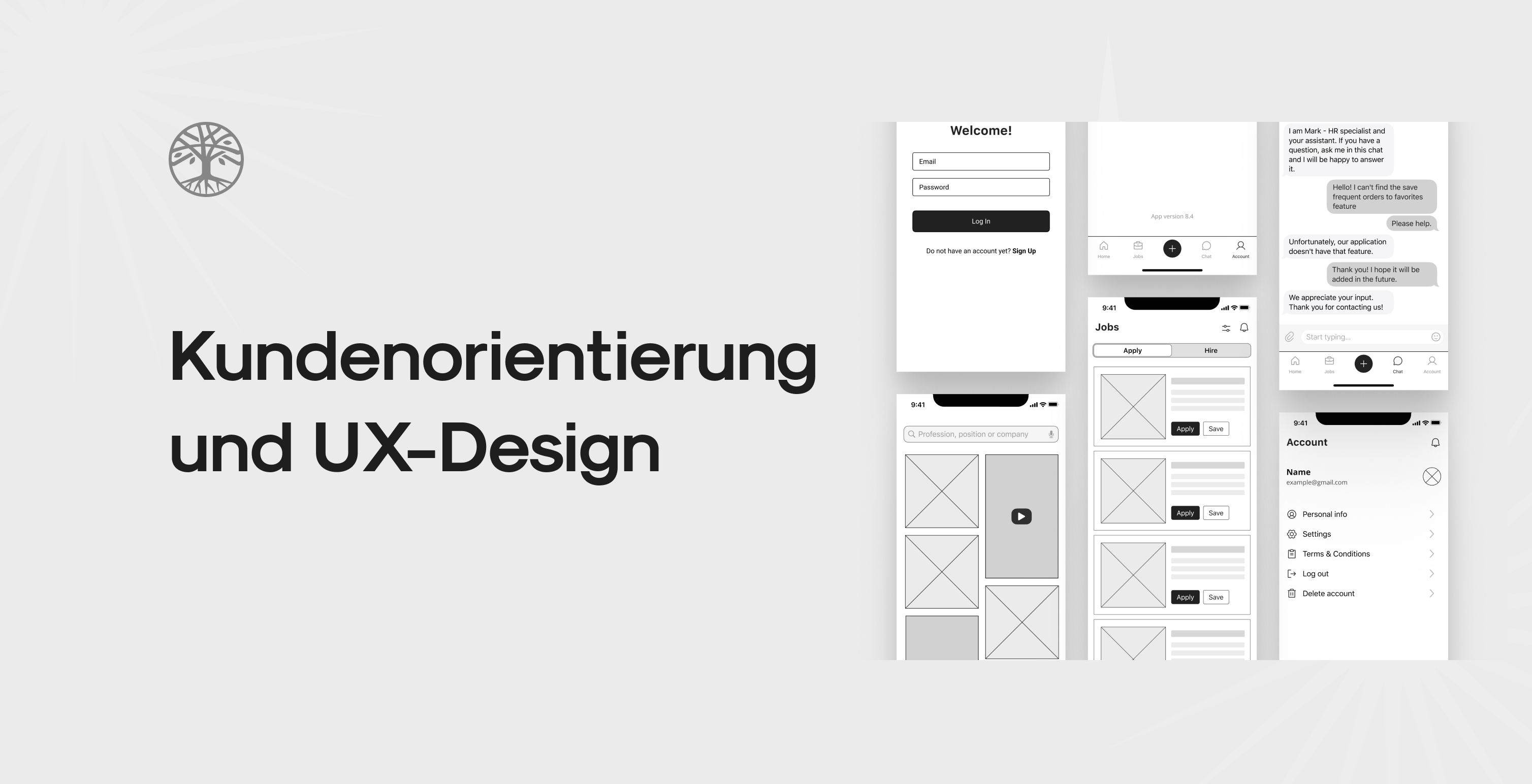
Task: Click the Email input field on Welcome screen
Action: 981,161
